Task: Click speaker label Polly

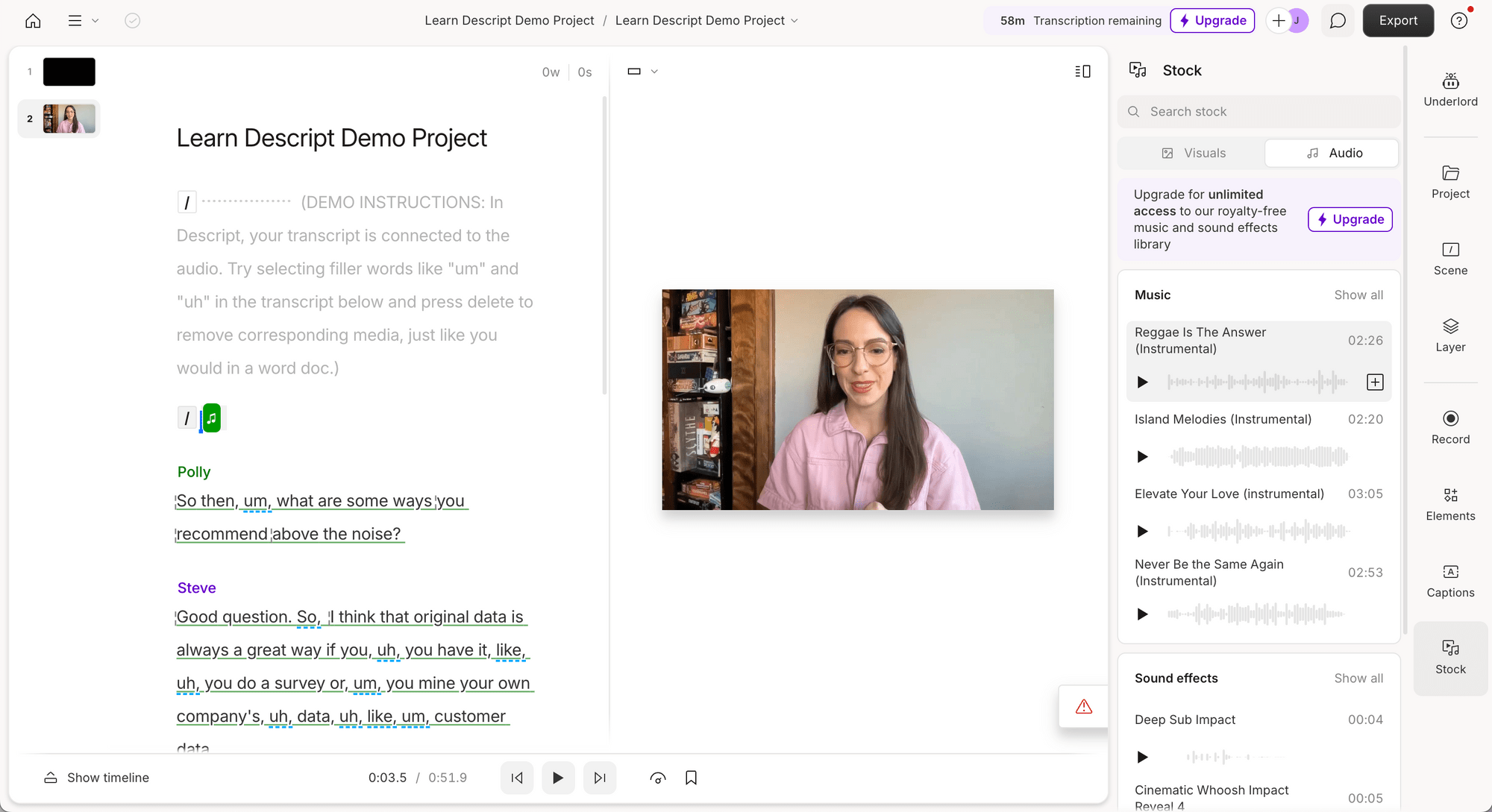Action: tap(194, 472)
